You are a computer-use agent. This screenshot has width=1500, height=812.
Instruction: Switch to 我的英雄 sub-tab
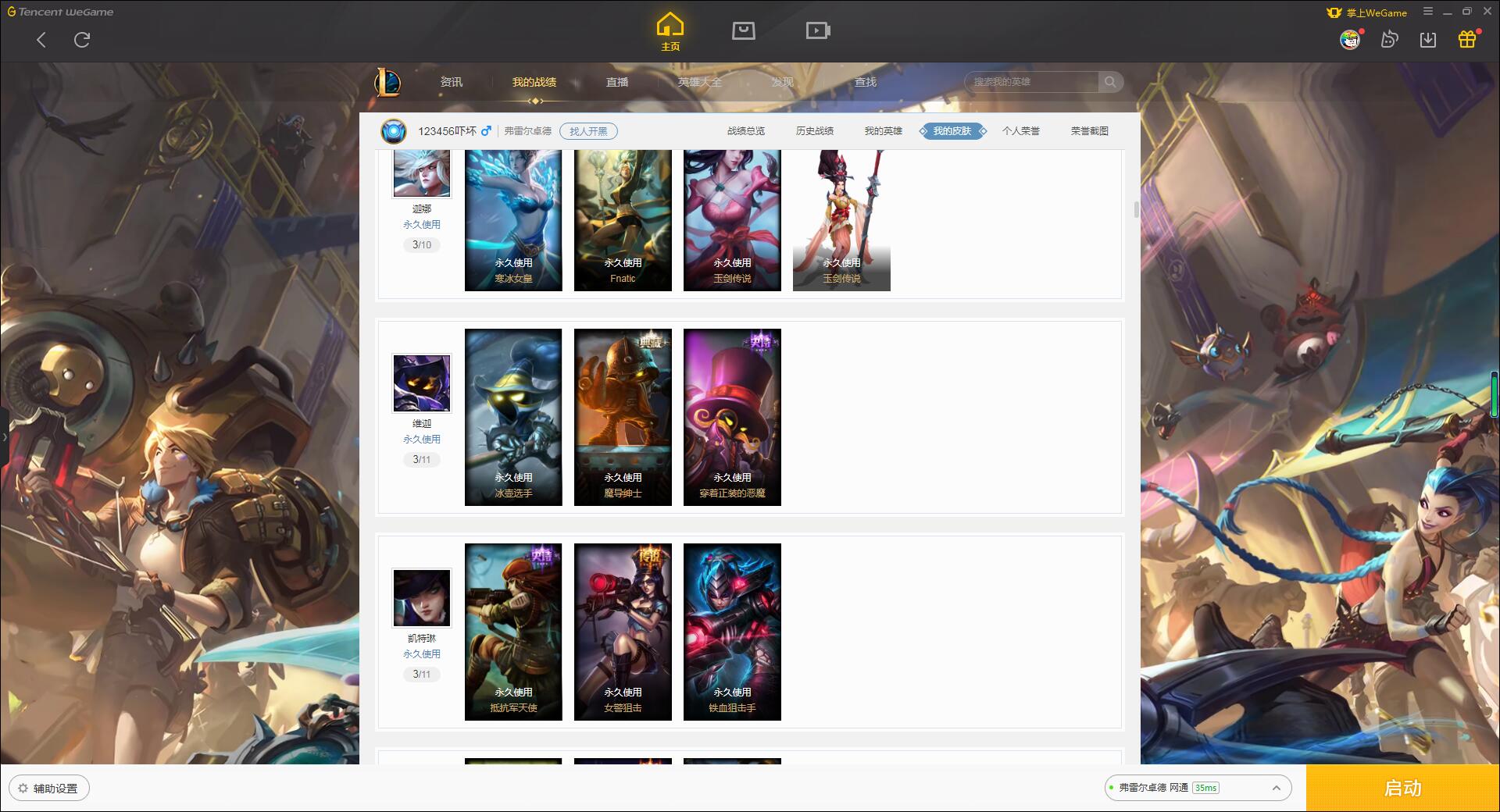(884, 131)
